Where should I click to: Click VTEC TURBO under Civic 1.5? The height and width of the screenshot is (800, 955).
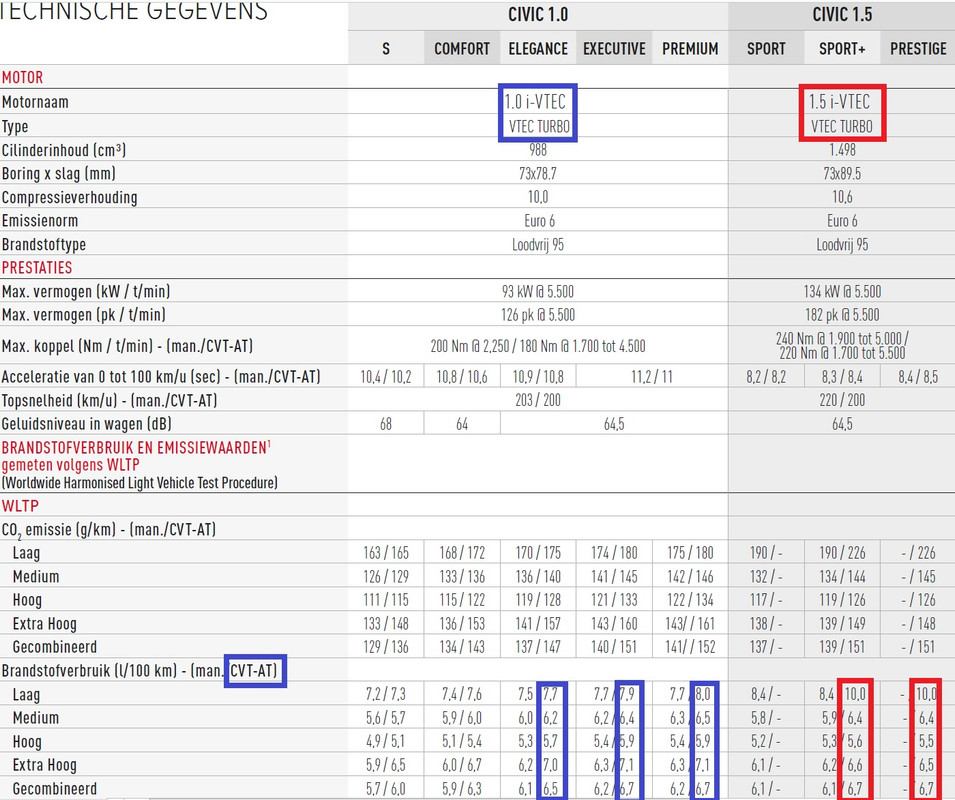point(842,126)
